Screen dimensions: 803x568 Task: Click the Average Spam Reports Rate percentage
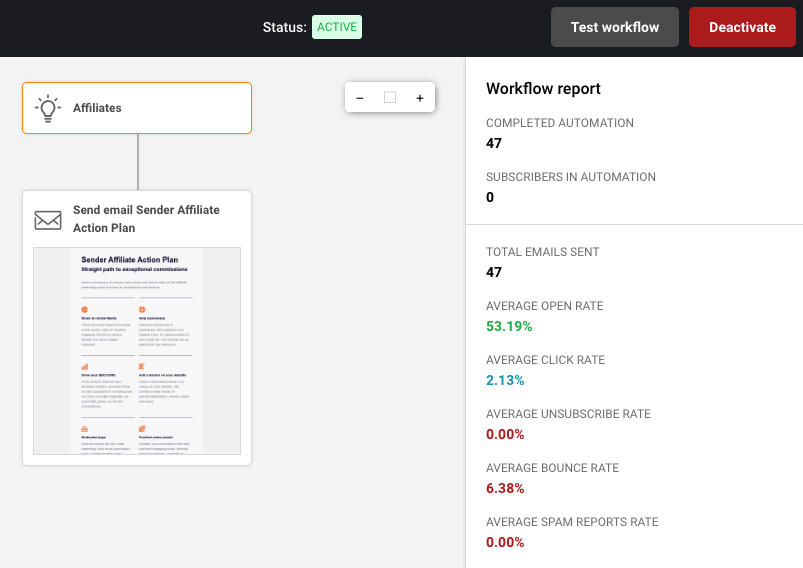point(505,542)
